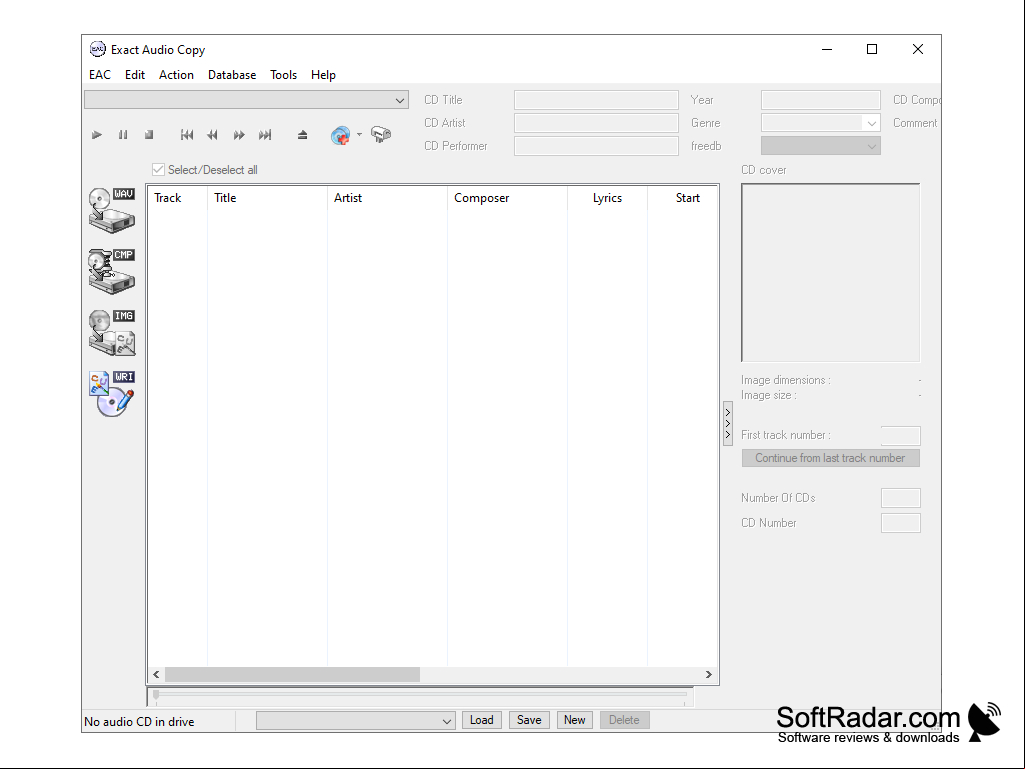Open metadata provider dropdown arrow
1025x769 pixels.
pyautogui.click(x=360, y=135)
